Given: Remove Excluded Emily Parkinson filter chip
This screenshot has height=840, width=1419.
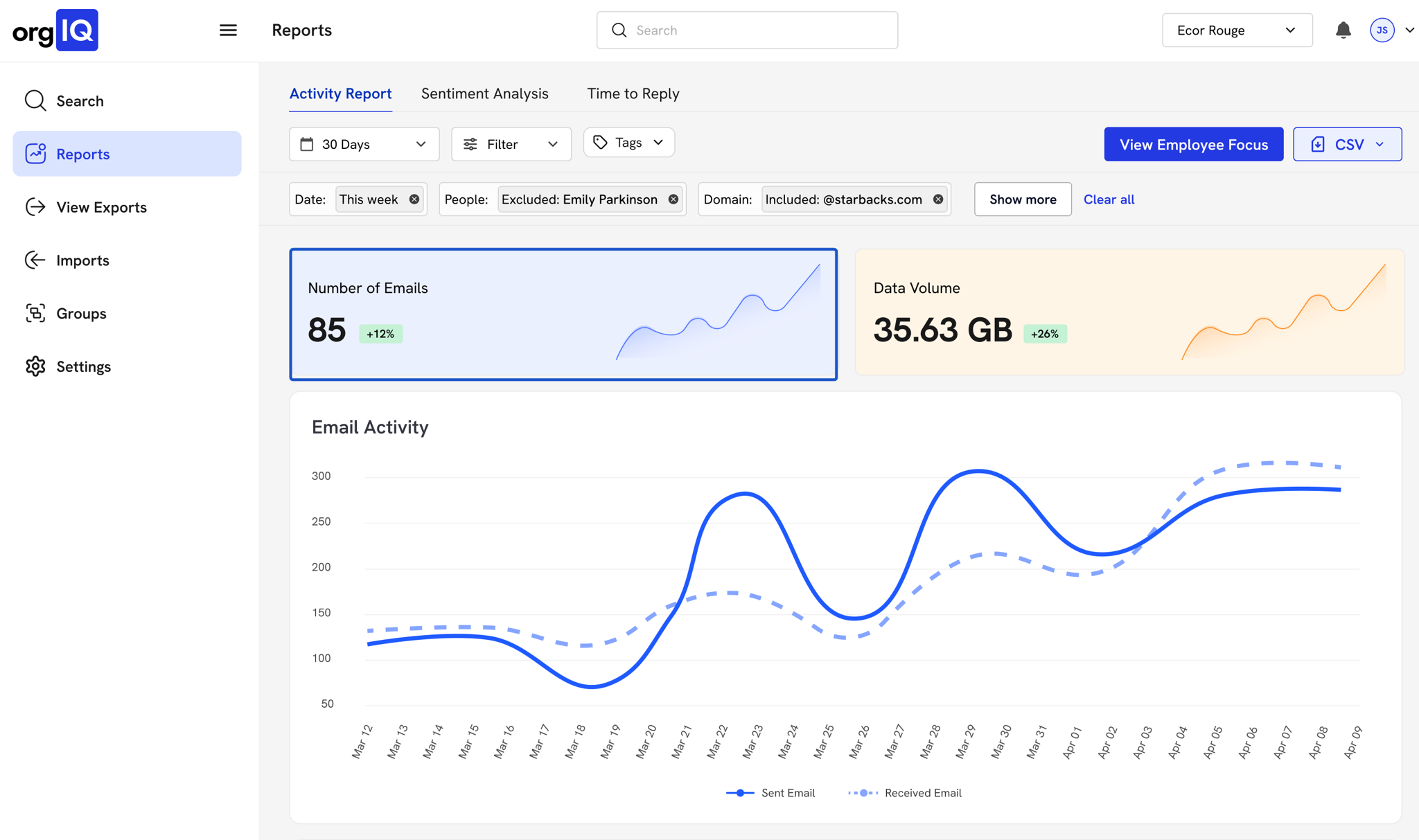Looking at the screenshot, I should (673, 199).
